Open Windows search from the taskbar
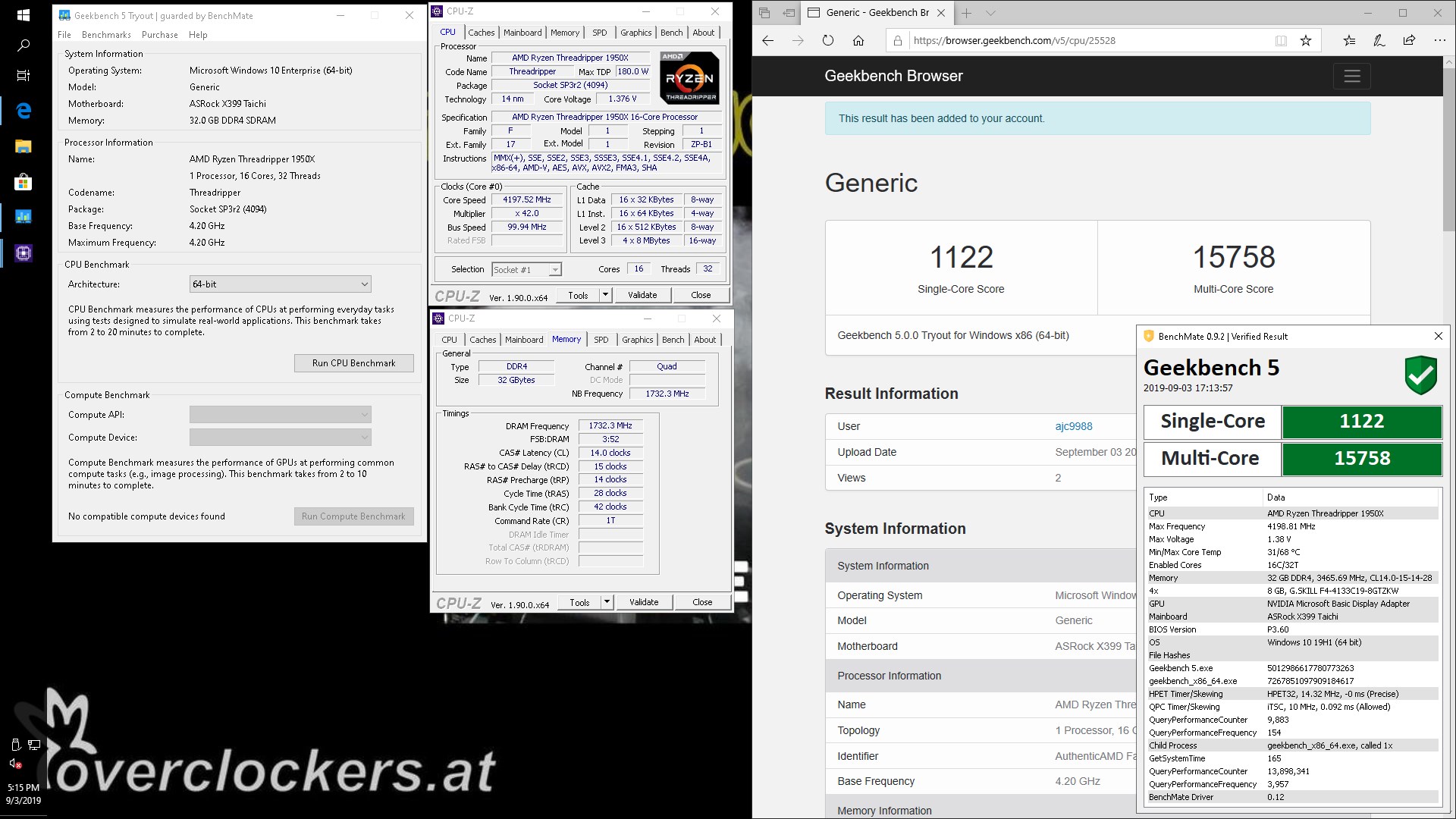 pos(23,45)
